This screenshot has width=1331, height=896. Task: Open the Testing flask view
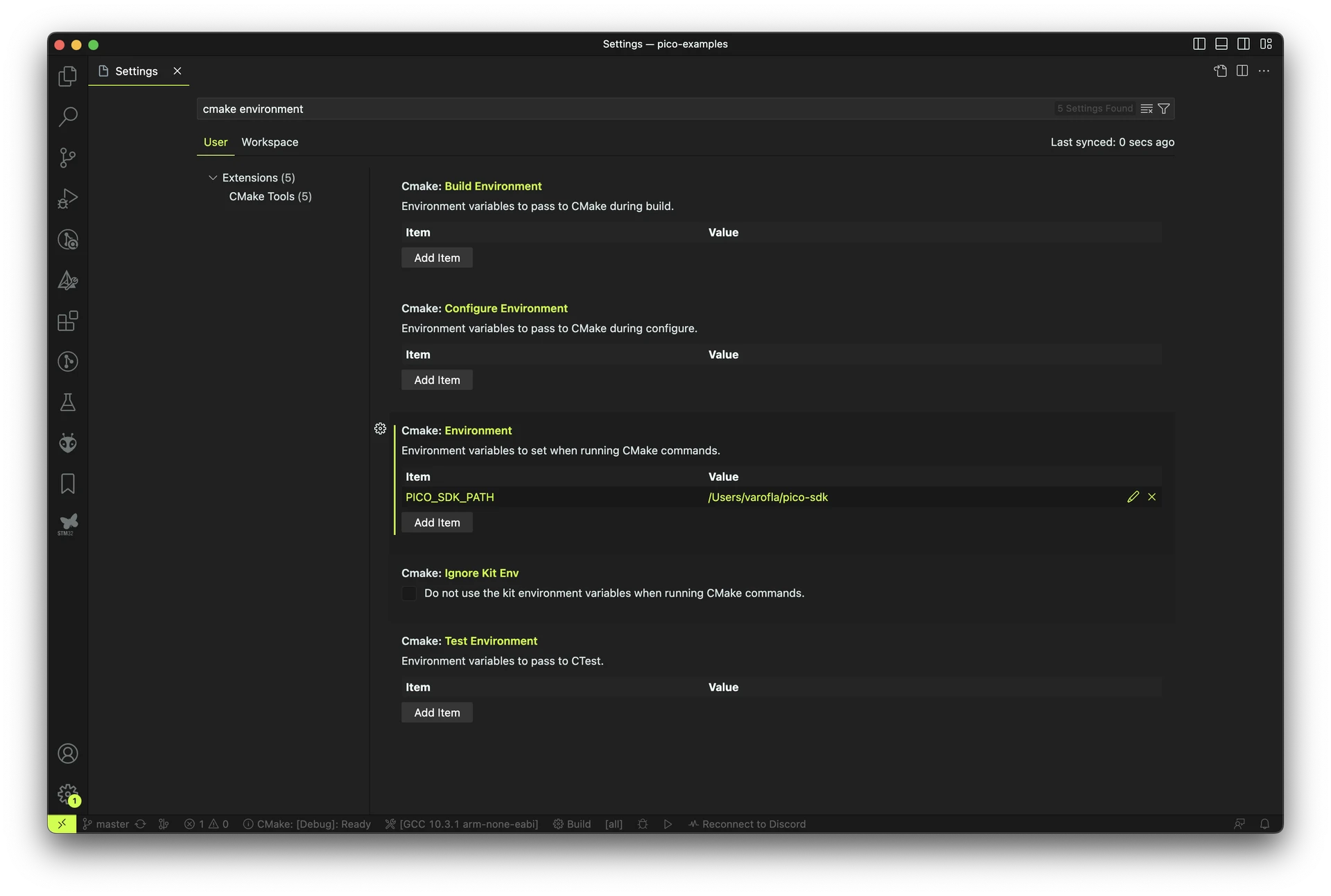point(67,403)
